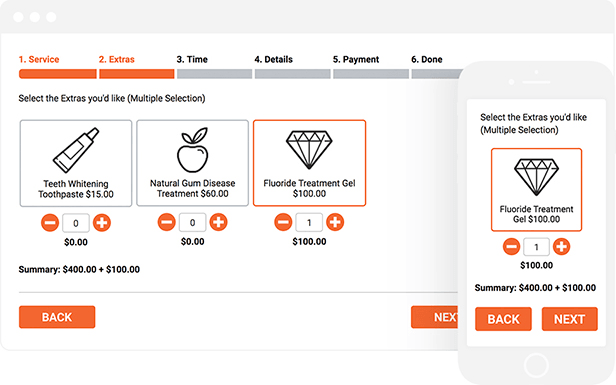Decrease the Natural Gum Disease Treatment quantity
Viewport: 616px width, 385px height.
tap(167, 222)
